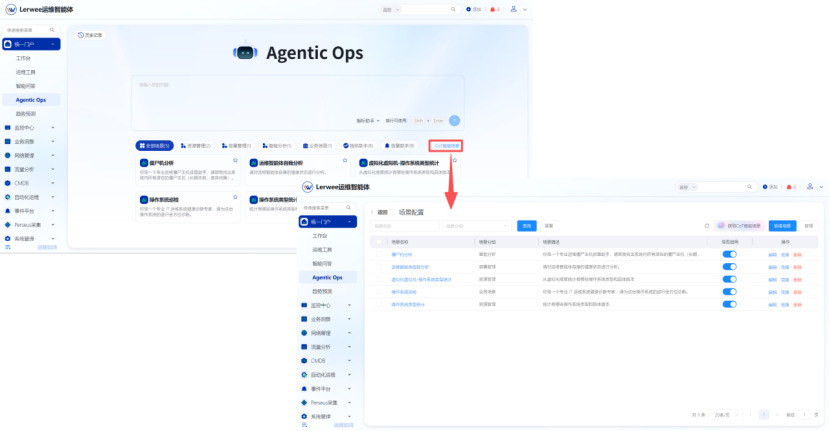Toggle the enable switch for 操作系统巡检 row
This screenshot has height=431, width=830.
[x=729, y=292]
